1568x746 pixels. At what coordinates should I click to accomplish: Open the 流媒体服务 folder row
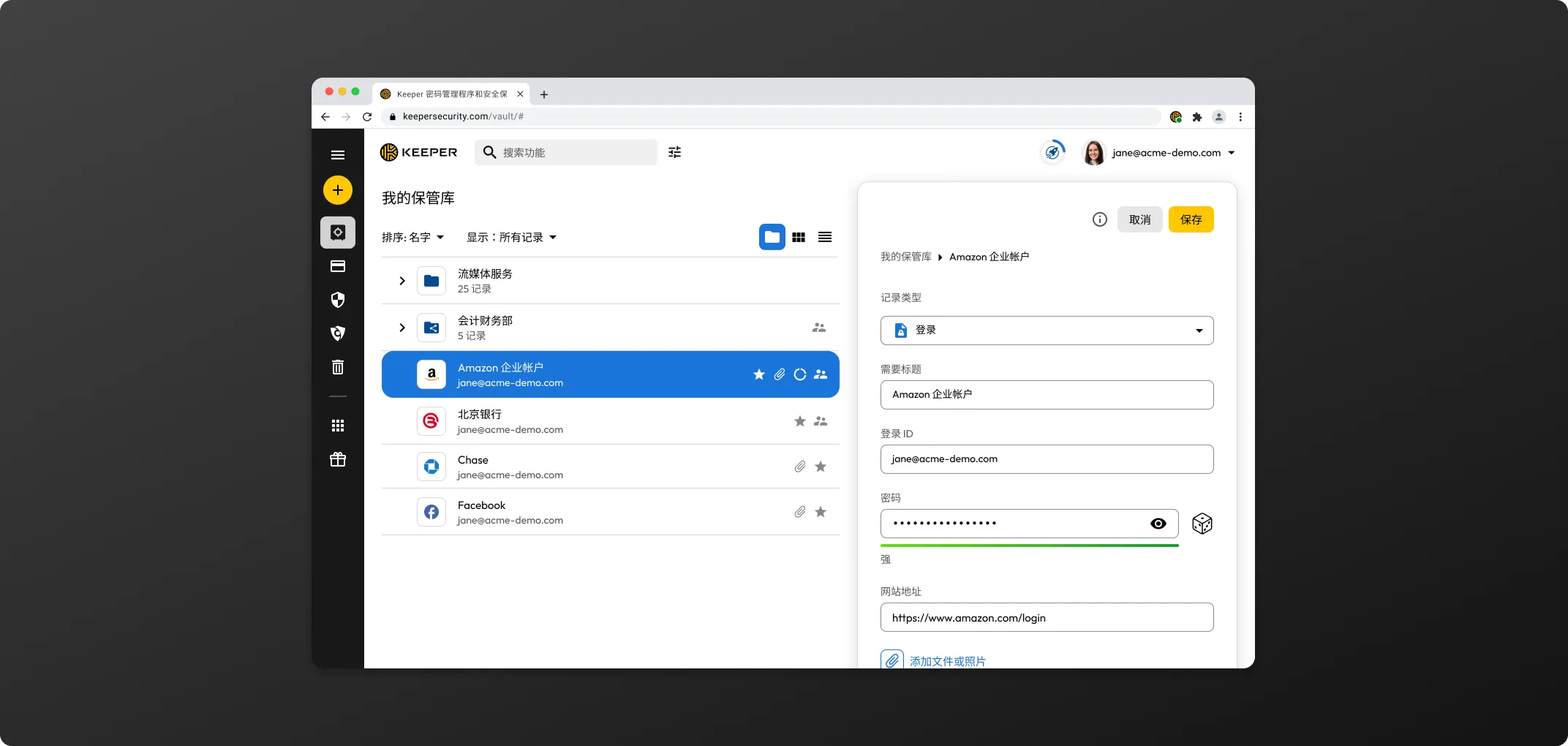pos(610,281)
